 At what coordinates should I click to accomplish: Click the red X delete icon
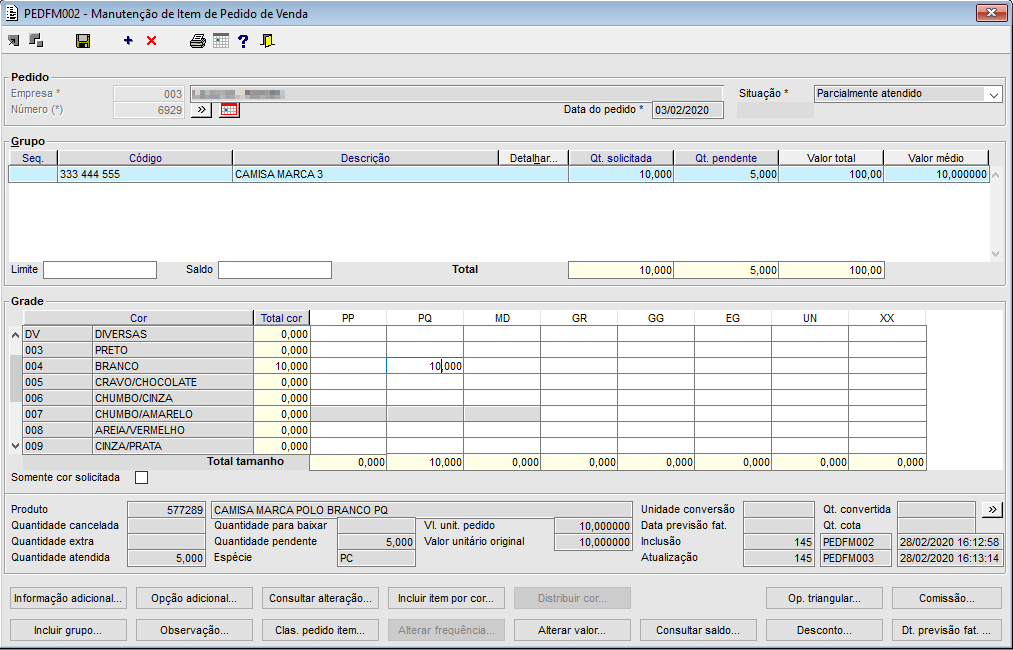tap(152, 41)
